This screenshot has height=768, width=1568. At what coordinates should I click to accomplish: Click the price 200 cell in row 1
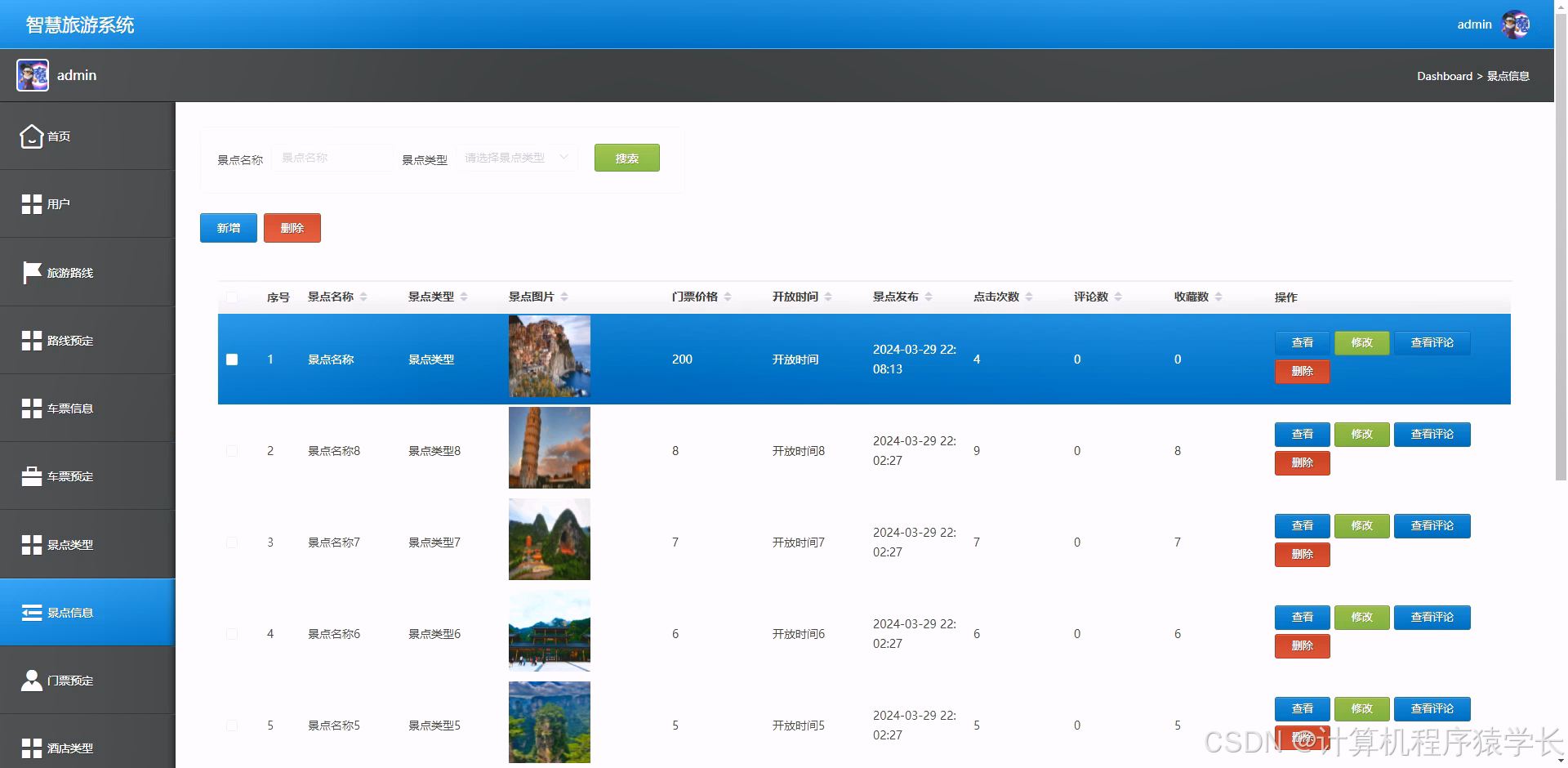682,359
